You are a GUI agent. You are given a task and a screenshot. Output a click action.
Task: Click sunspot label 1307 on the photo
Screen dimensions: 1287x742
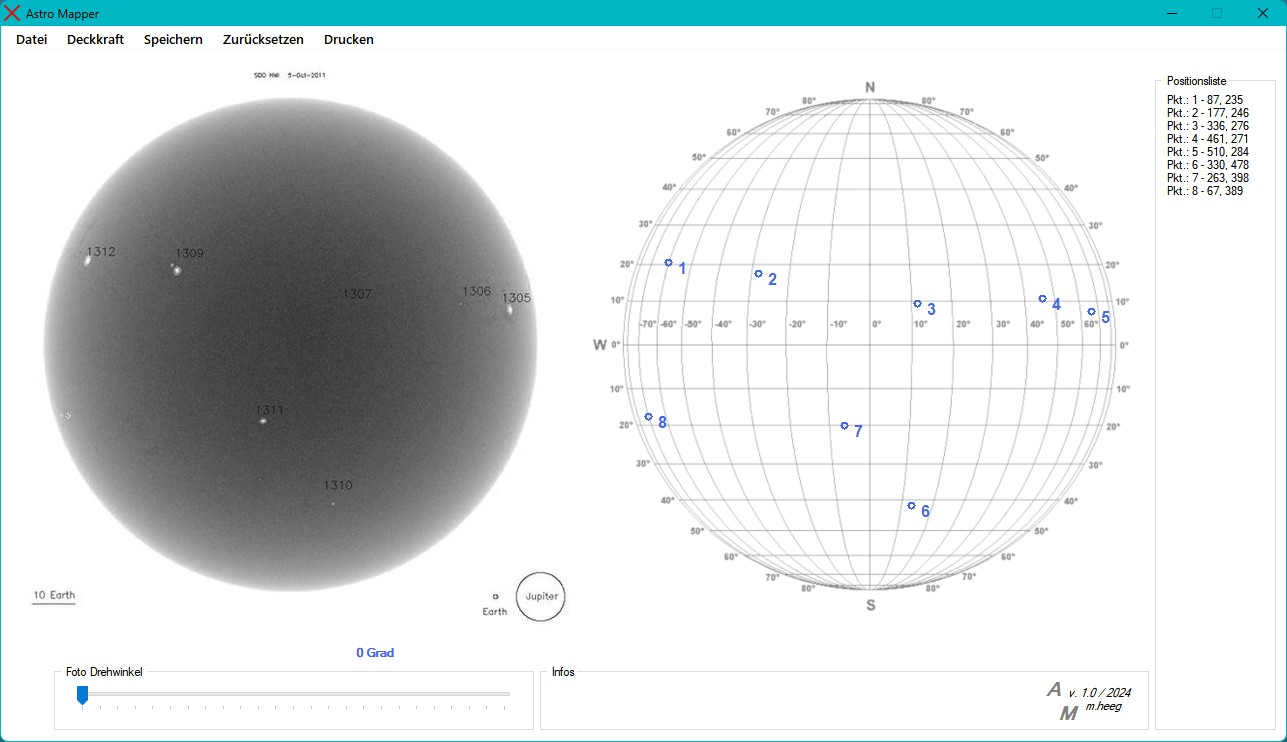pos(357,294)
